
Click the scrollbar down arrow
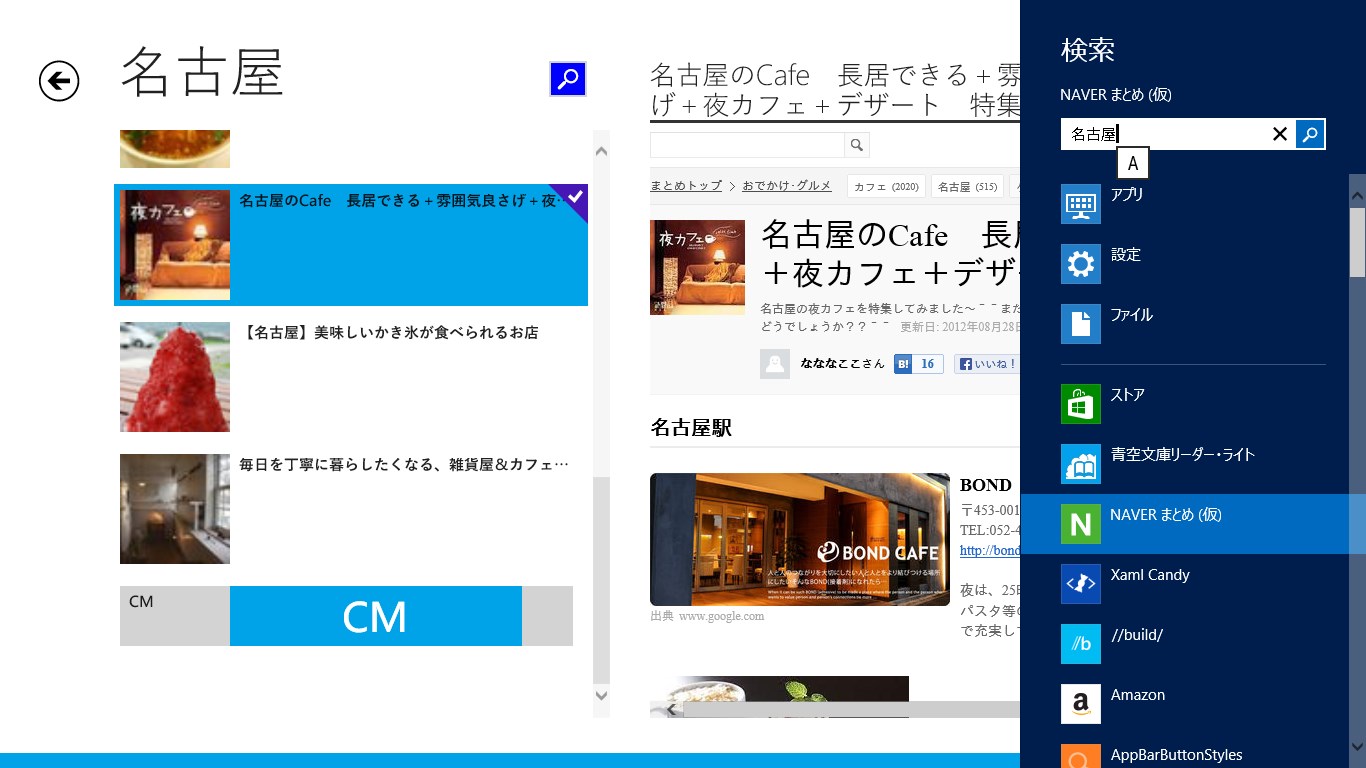(x=601, y=695)
